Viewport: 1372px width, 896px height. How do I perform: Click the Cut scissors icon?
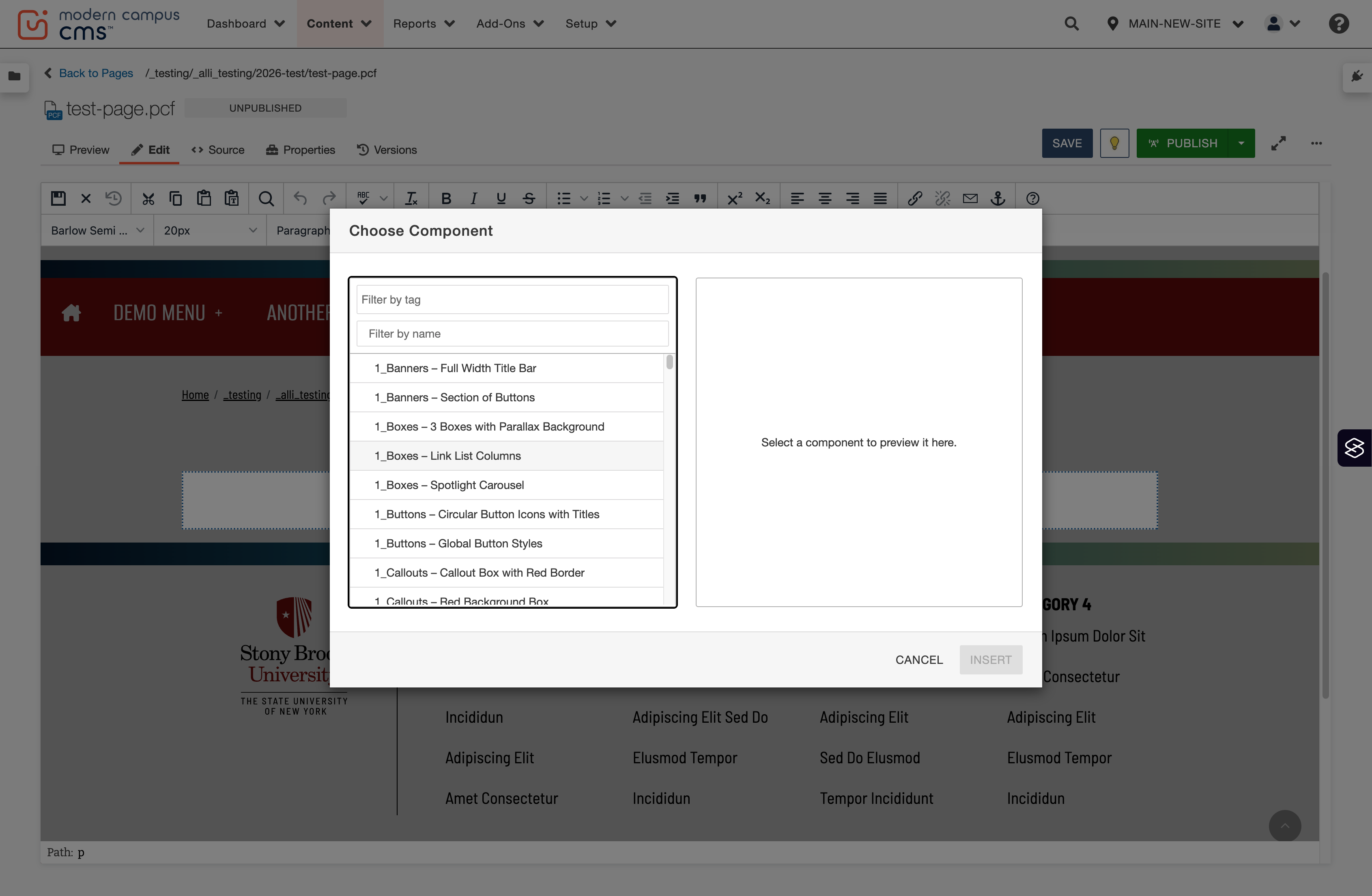(148, 198)
